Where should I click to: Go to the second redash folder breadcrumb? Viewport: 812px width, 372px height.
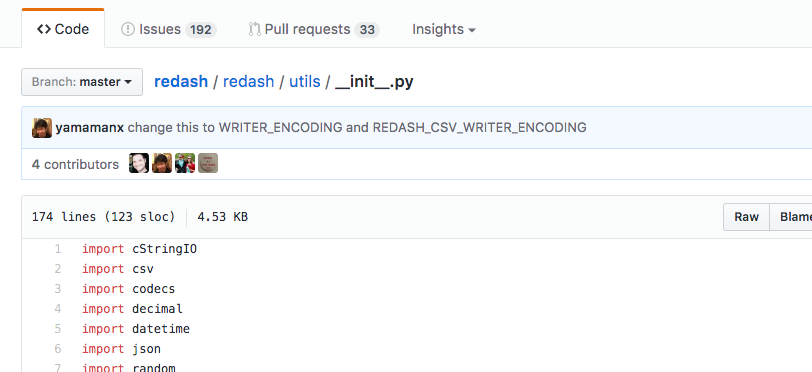pos(249,82)
